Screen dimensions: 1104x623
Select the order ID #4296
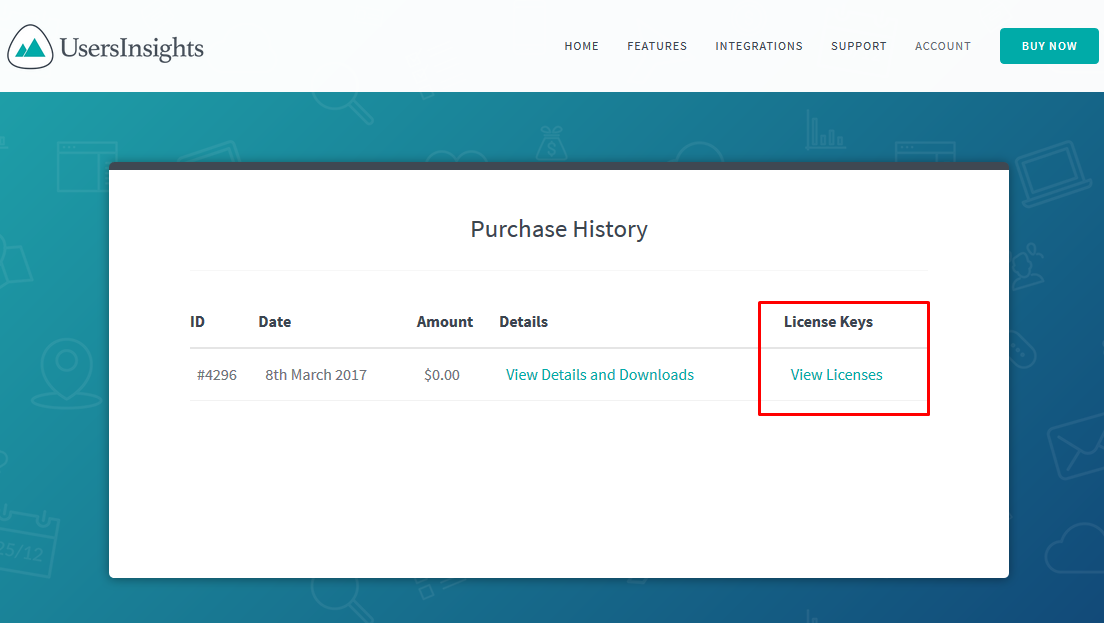tap(217, 375)
